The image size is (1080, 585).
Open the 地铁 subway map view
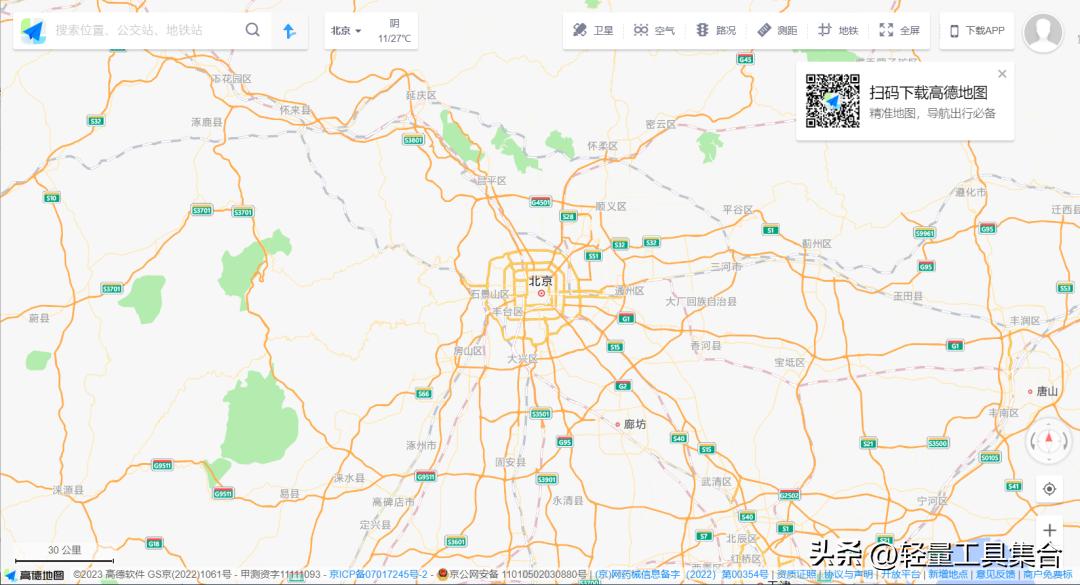tap(838, 29)
